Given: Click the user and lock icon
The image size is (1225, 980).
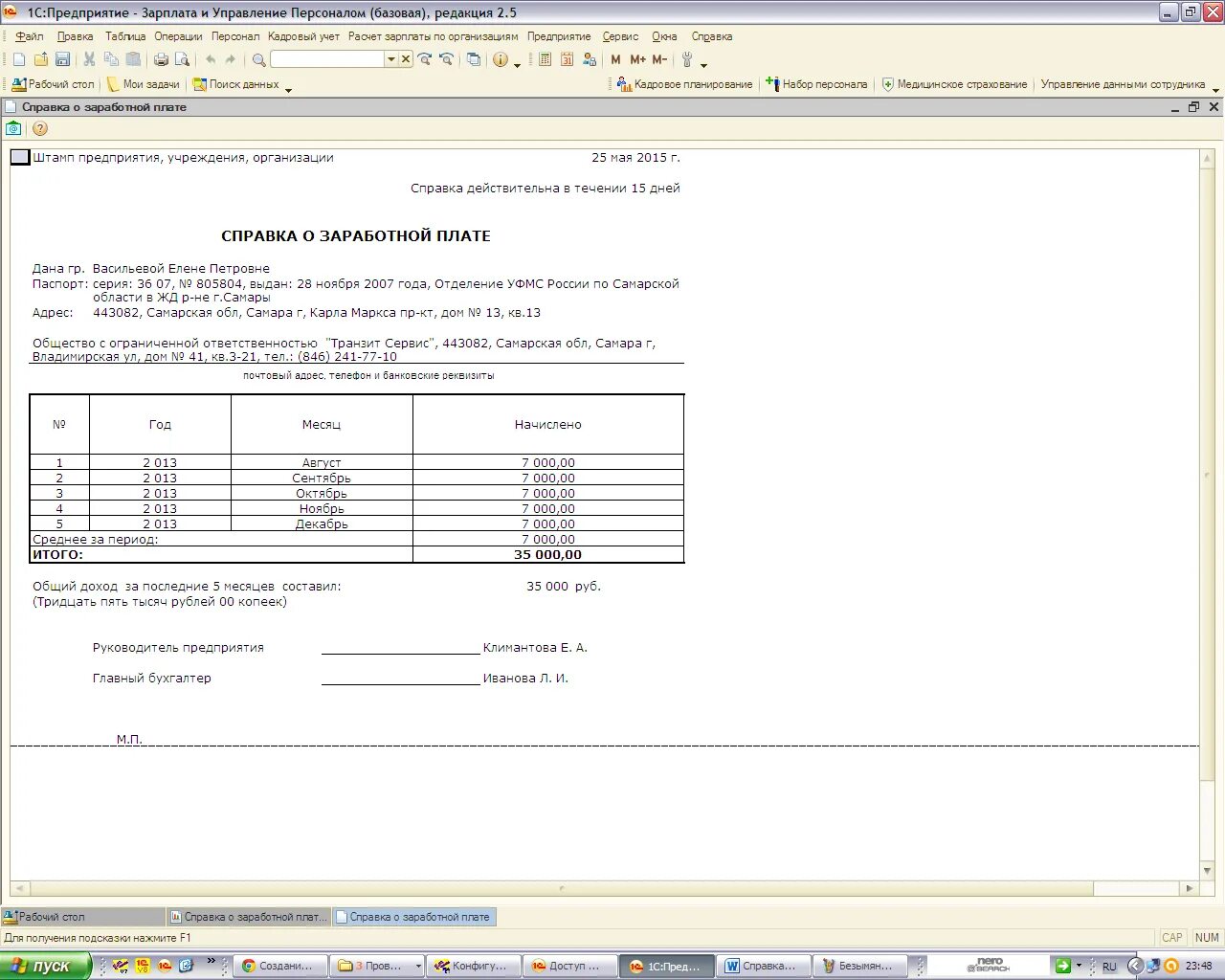Looking at the screenshot, I should tap(589, 59).
